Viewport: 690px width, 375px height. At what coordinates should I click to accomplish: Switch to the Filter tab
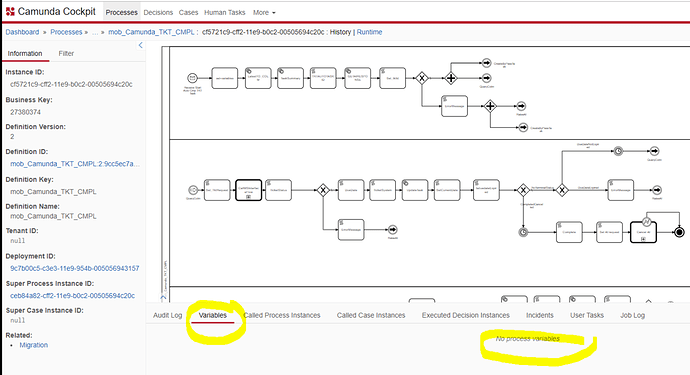[x=66, y=54]
